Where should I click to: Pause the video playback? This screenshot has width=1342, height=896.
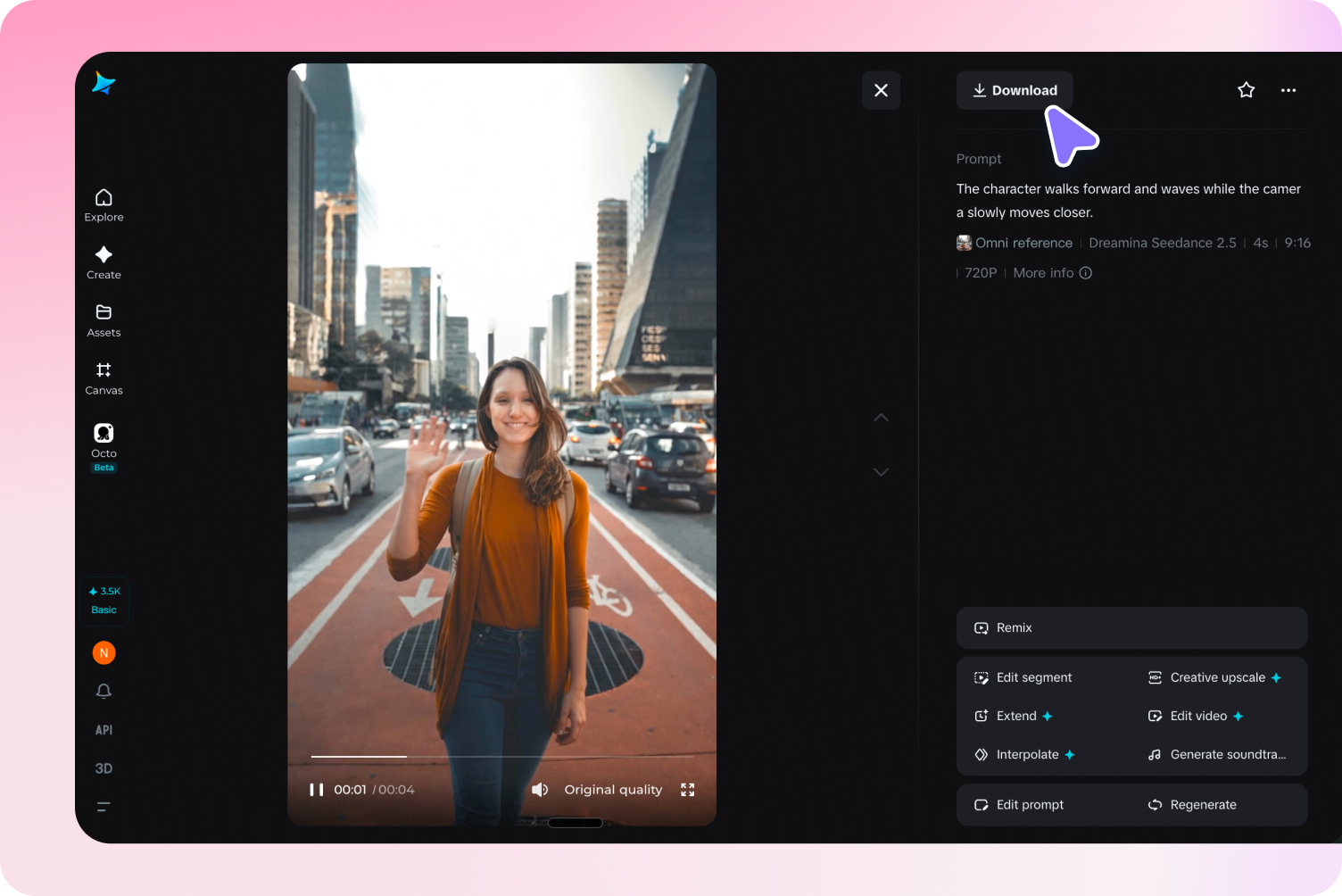pos(316,790)
